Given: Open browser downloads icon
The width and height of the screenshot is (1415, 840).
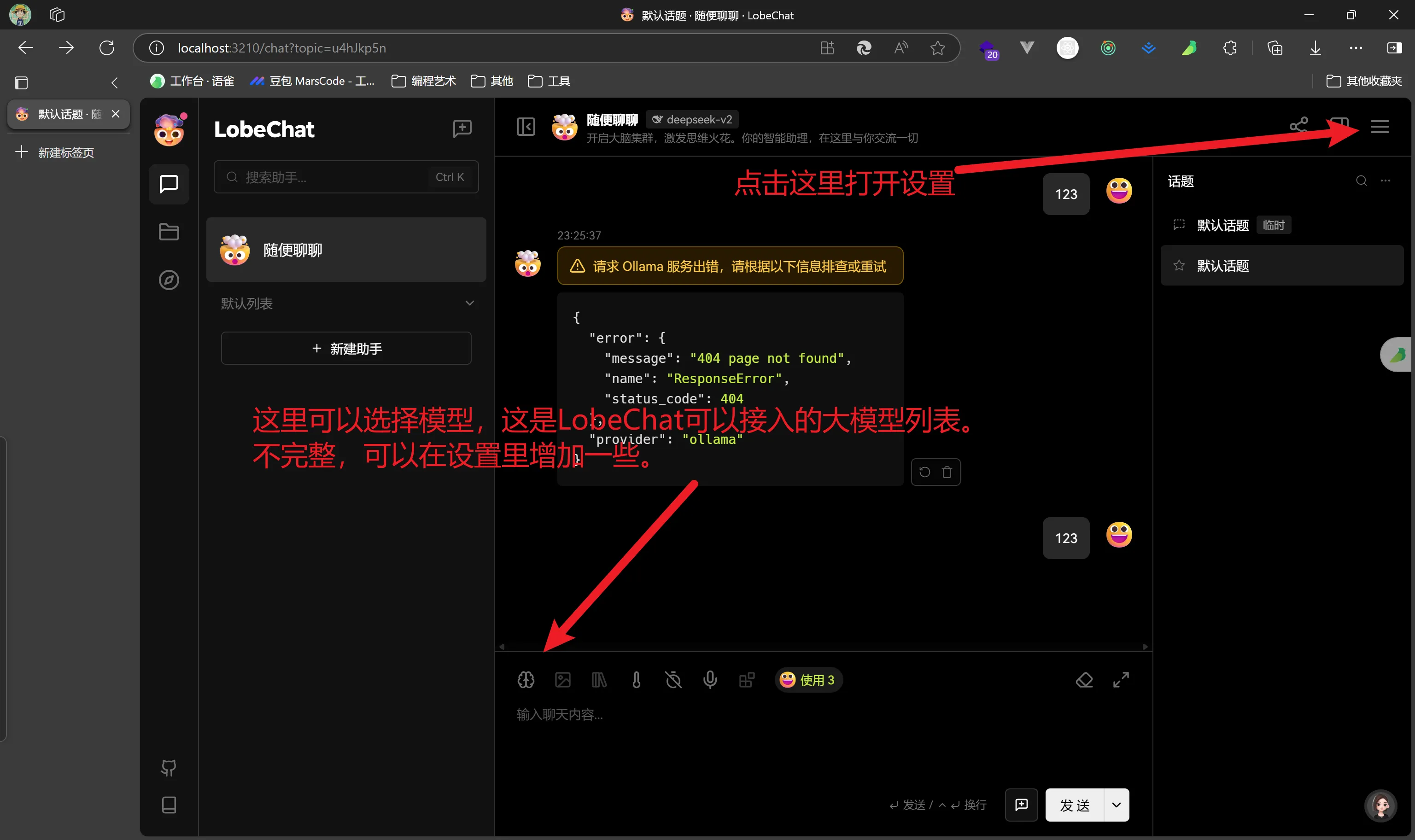Looking at the screenshot, I should [1315, 48].
